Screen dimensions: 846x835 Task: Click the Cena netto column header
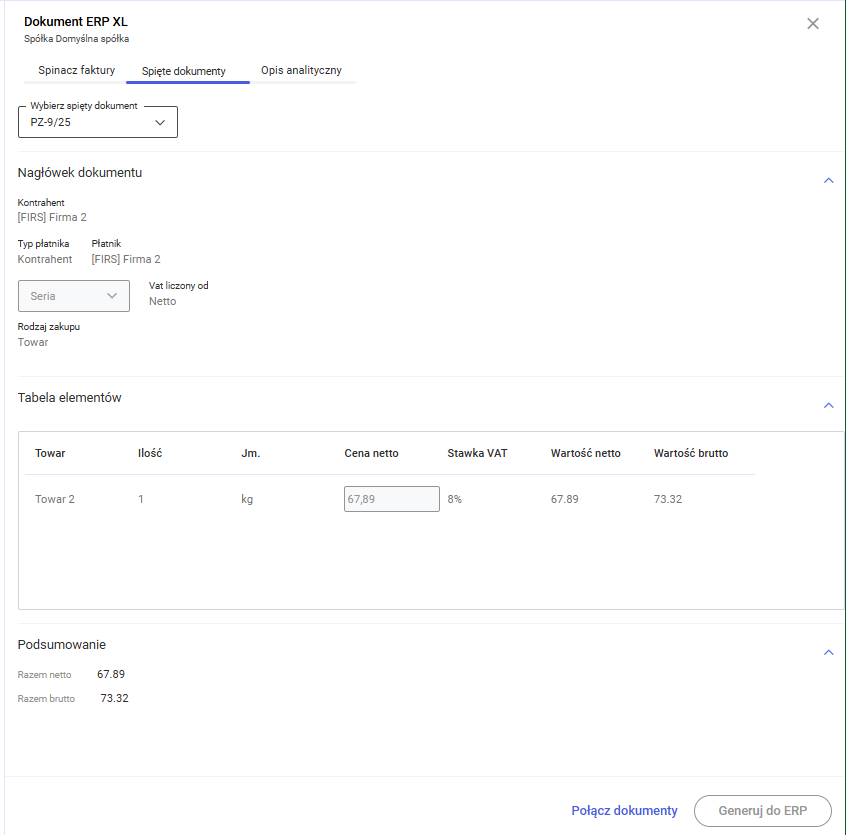[x=371, y=453]
